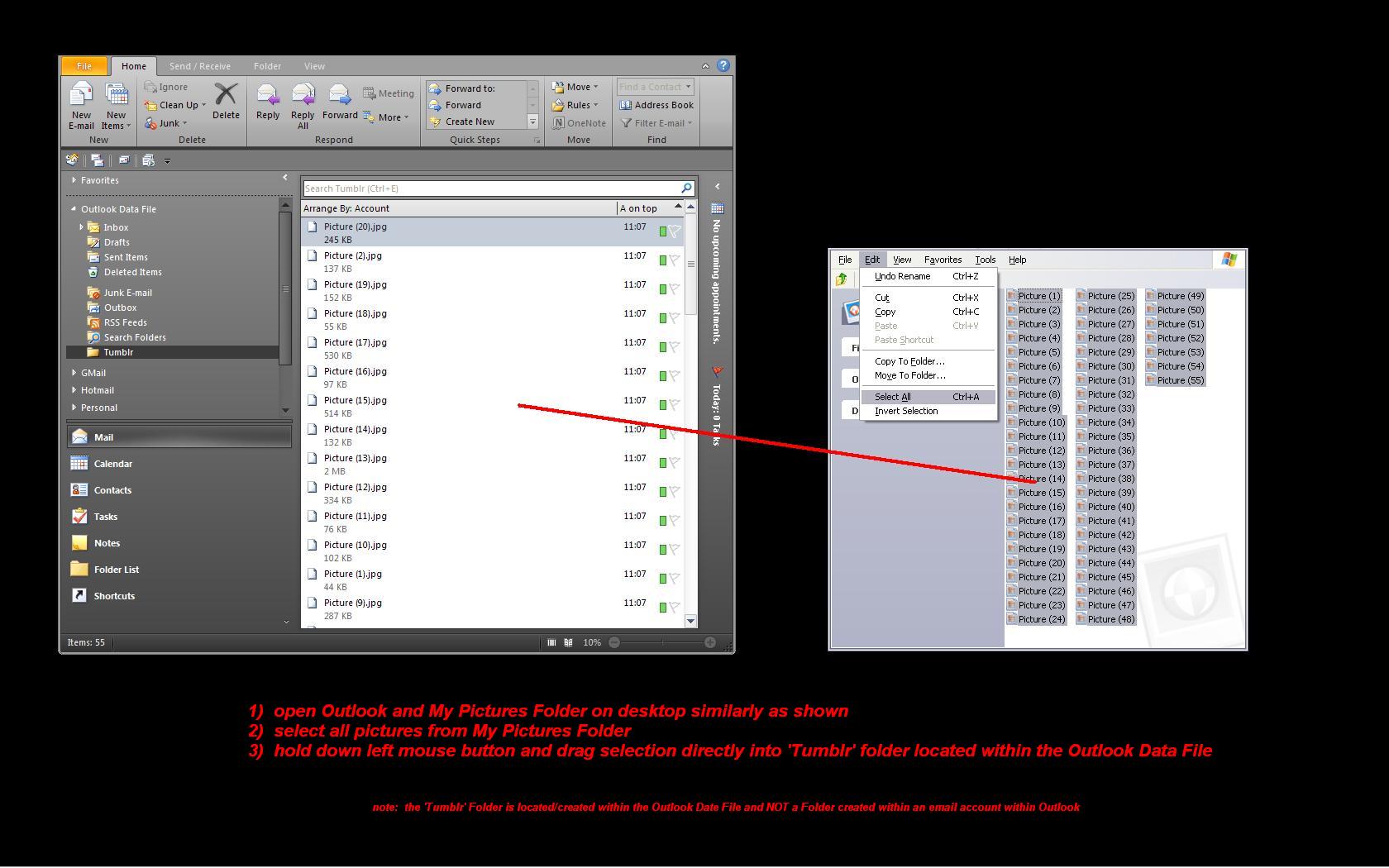Screen dimensions: 1389x868
Task: Expand the Quick Steps gallery
Action: coord(533,122)
